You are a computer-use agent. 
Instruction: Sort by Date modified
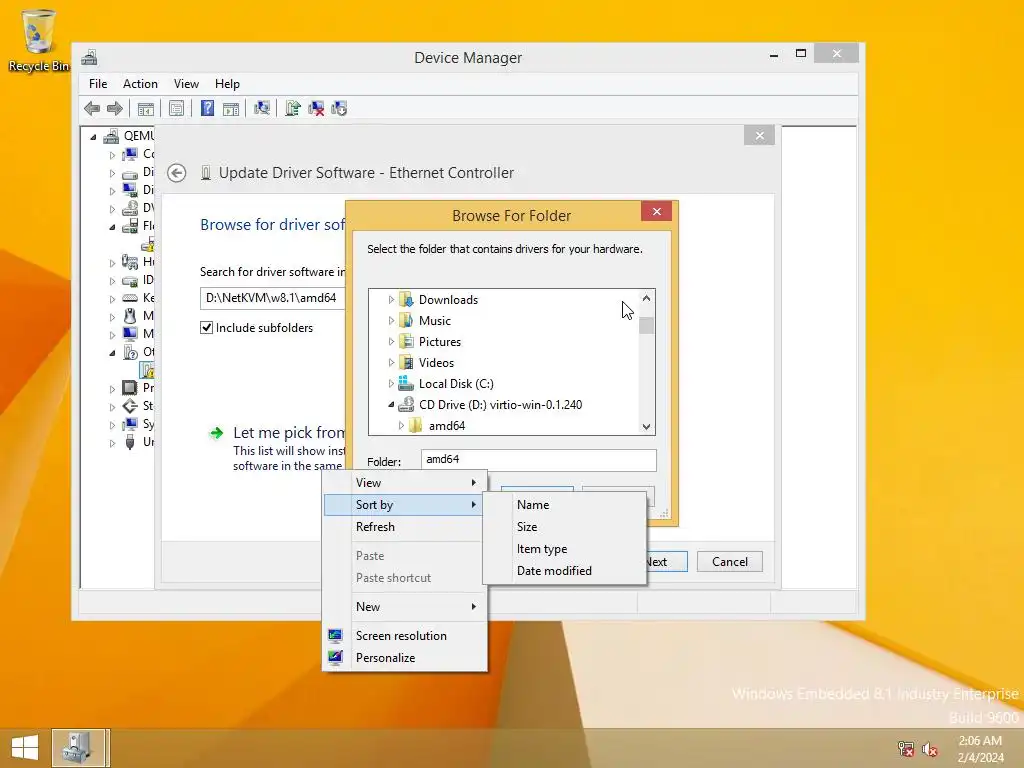pyautogui.click(x=565, y=571)
